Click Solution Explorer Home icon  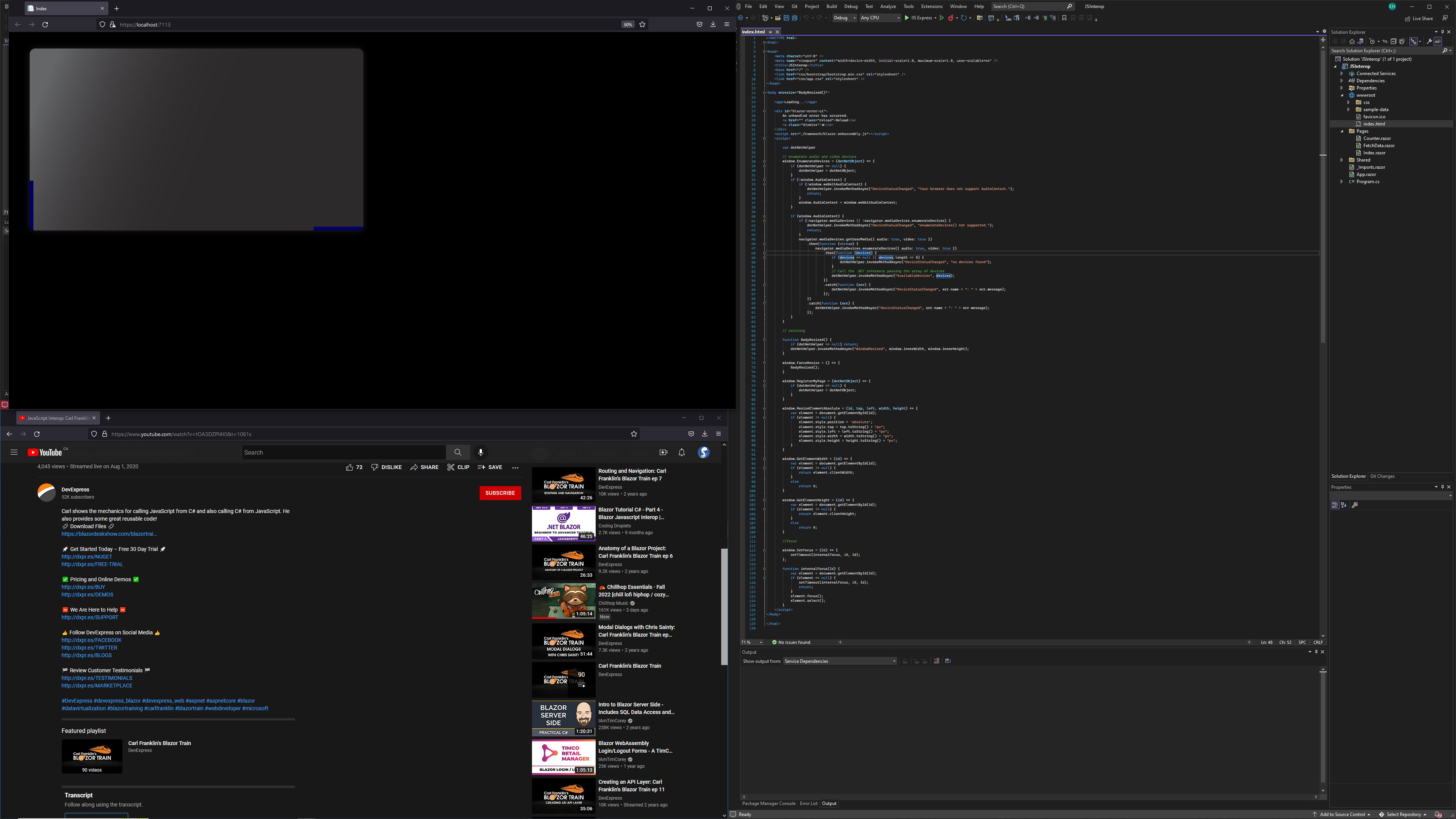click(x=1352, y=41)
